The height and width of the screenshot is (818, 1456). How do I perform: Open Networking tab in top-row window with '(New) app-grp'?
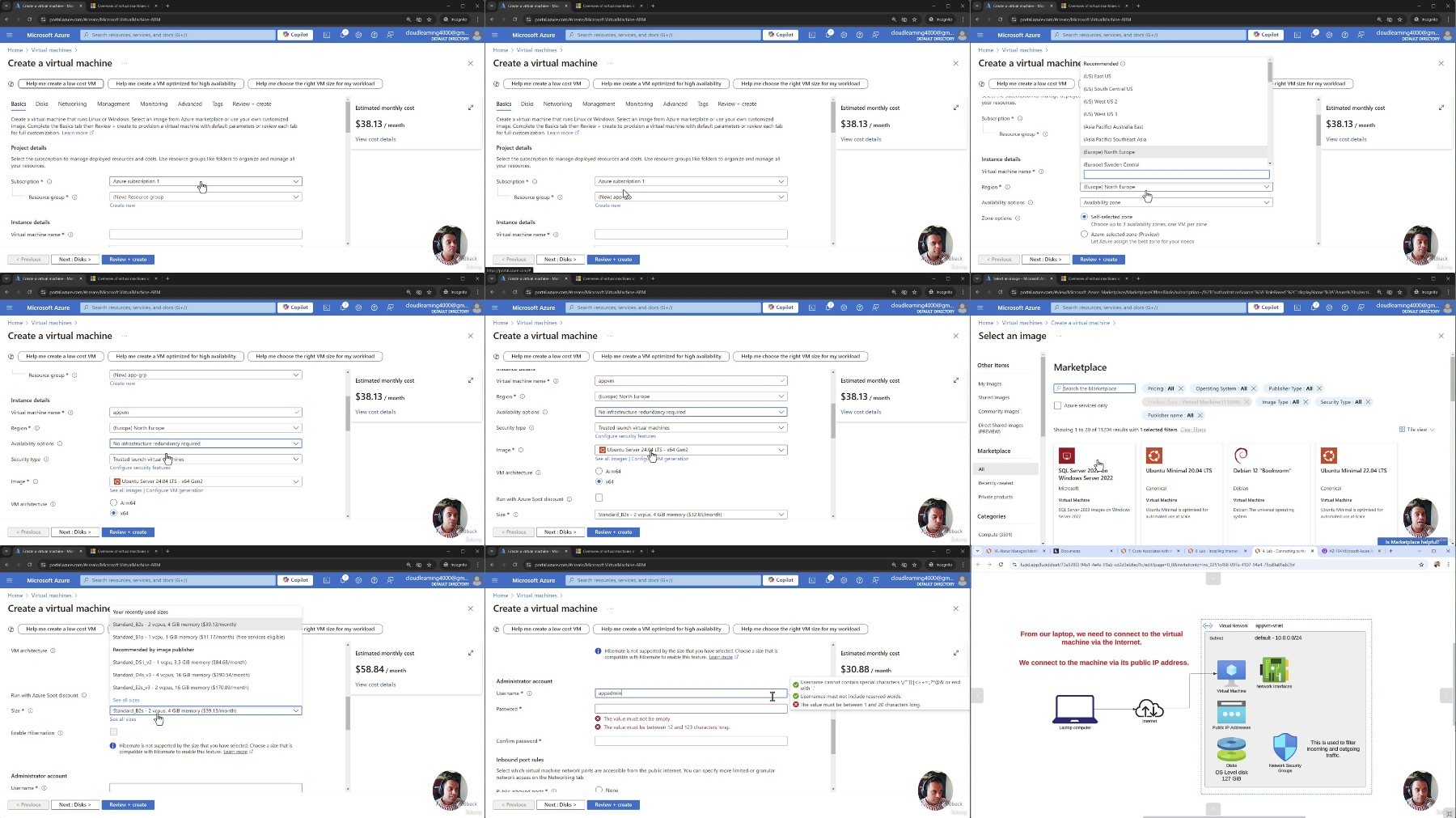coord(557,104)
